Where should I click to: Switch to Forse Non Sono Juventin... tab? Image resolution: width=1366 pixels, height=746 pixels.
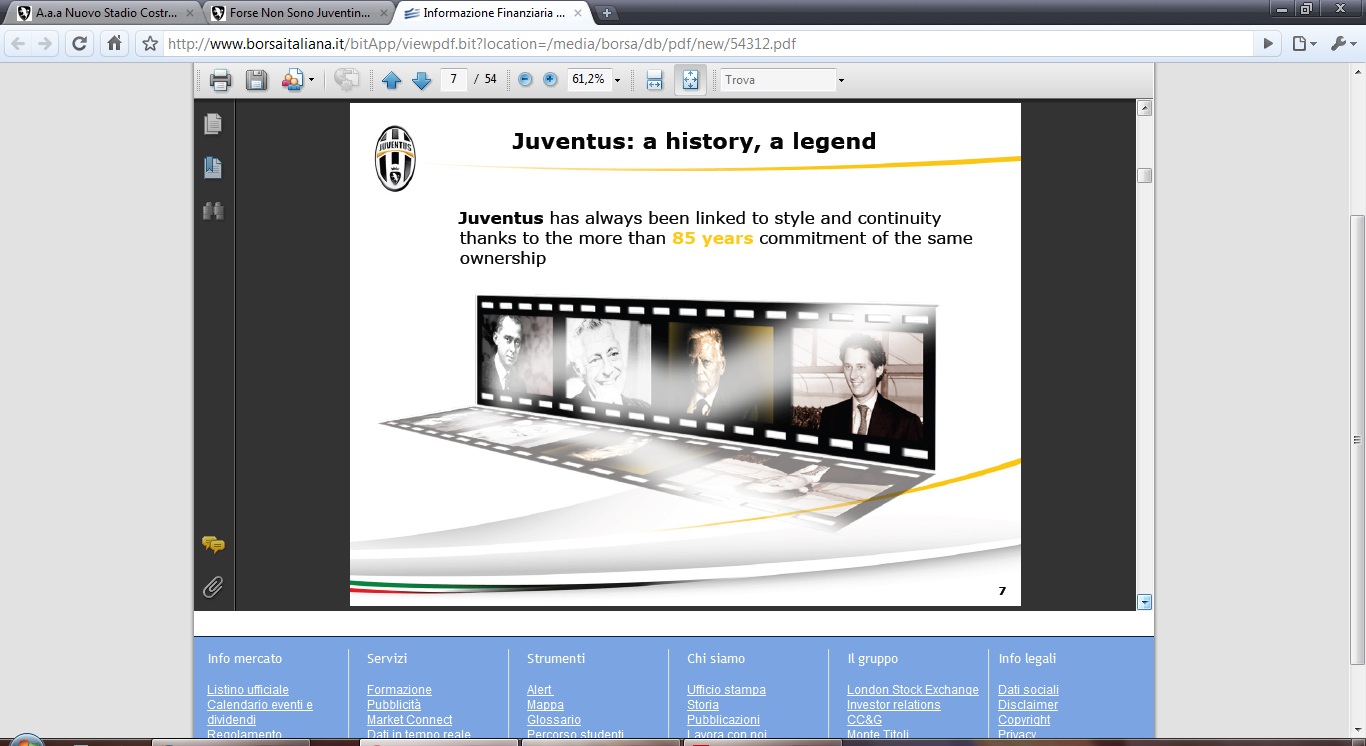(x=300, y=13)
